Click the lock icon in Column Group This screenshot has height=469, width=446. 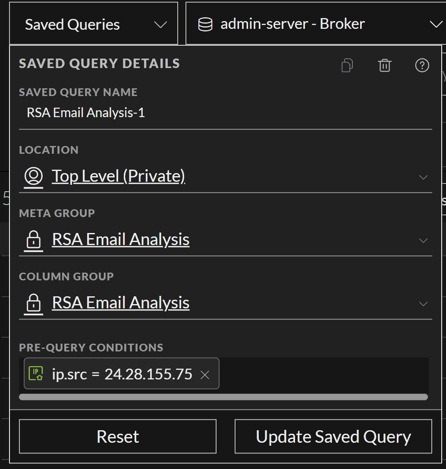tap(34, 303)
